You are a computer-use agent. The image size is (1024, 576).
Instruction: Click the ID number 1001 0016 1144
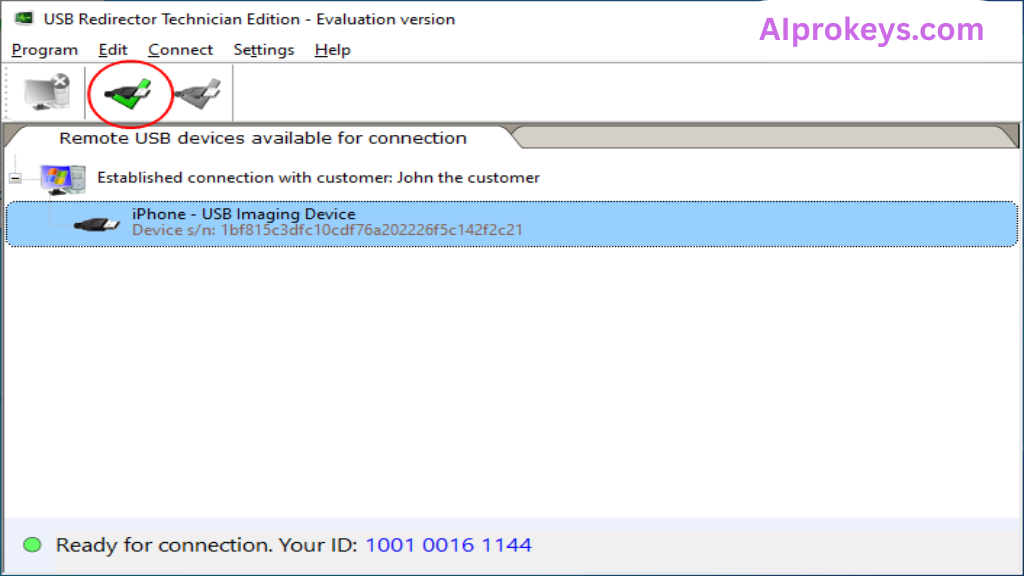click(448, 545)
